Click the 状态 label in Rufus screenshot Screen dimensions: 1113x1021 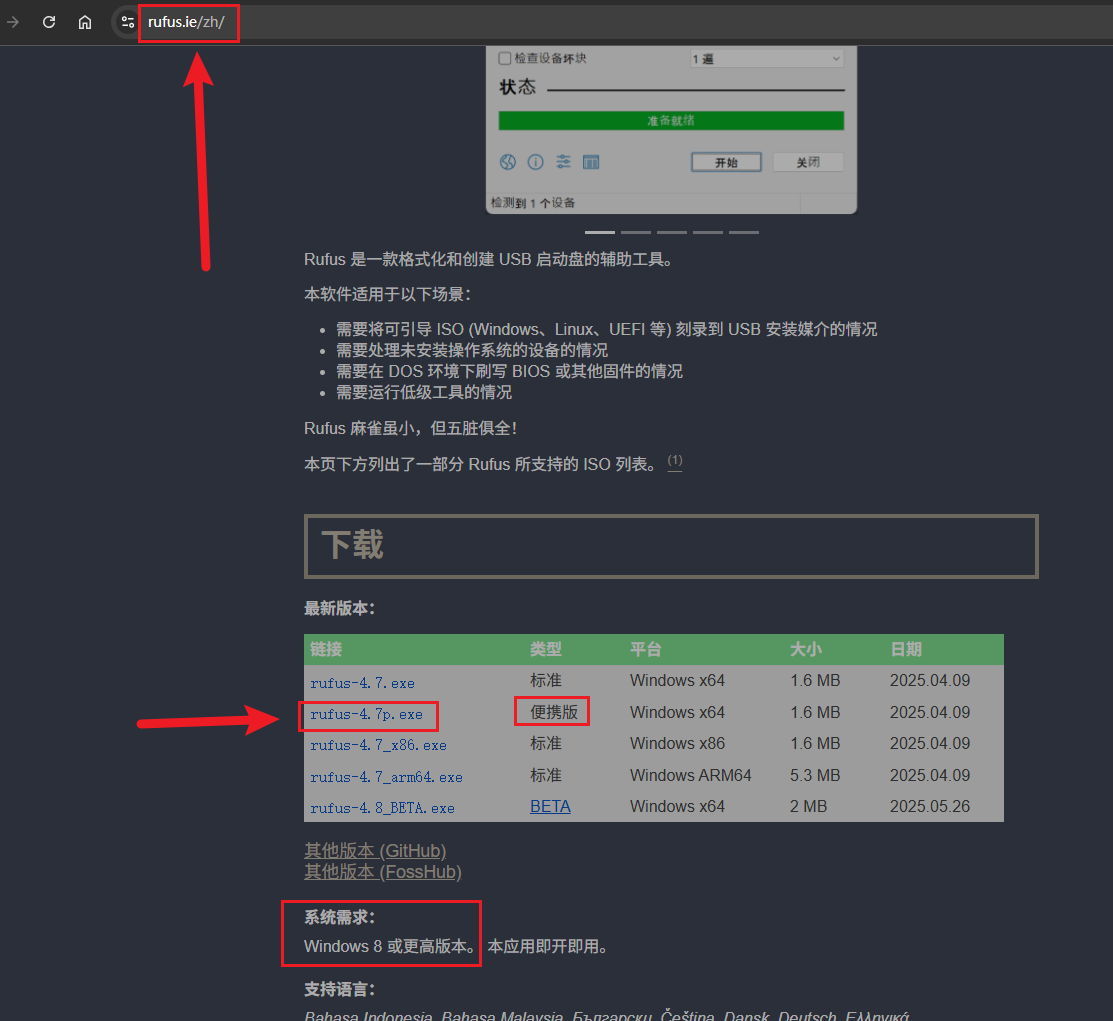tap(517, 87)
